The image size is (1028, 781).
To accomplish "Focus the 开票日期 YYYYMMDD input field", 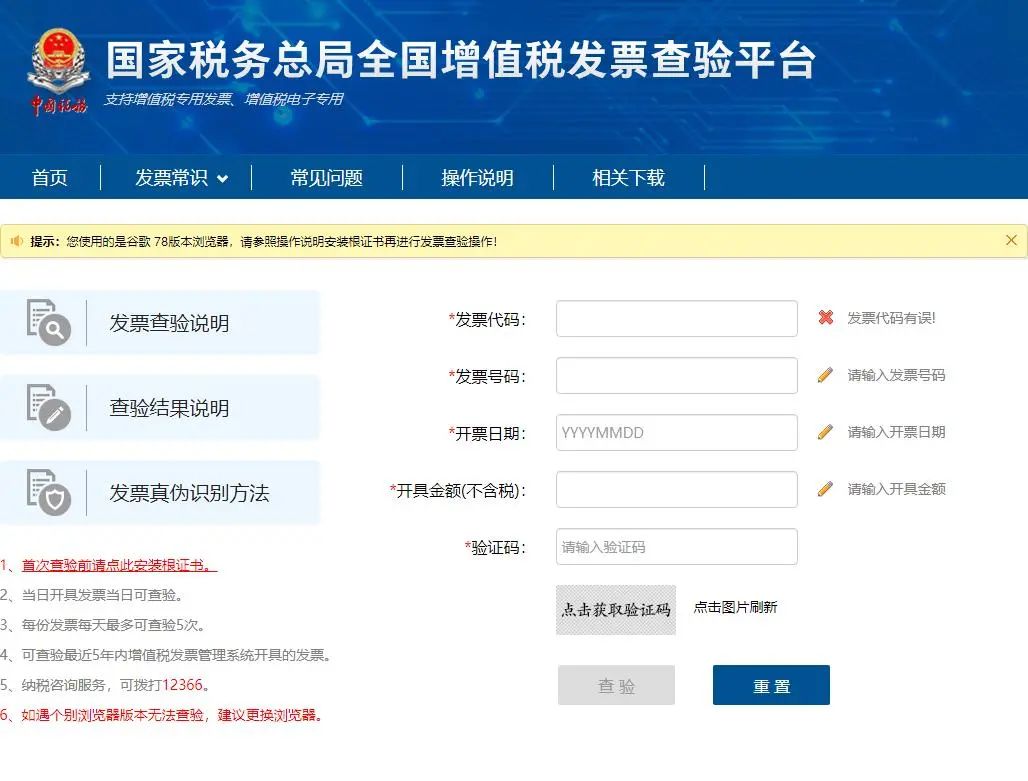I will pyautogui.click(x=677, y=432).
